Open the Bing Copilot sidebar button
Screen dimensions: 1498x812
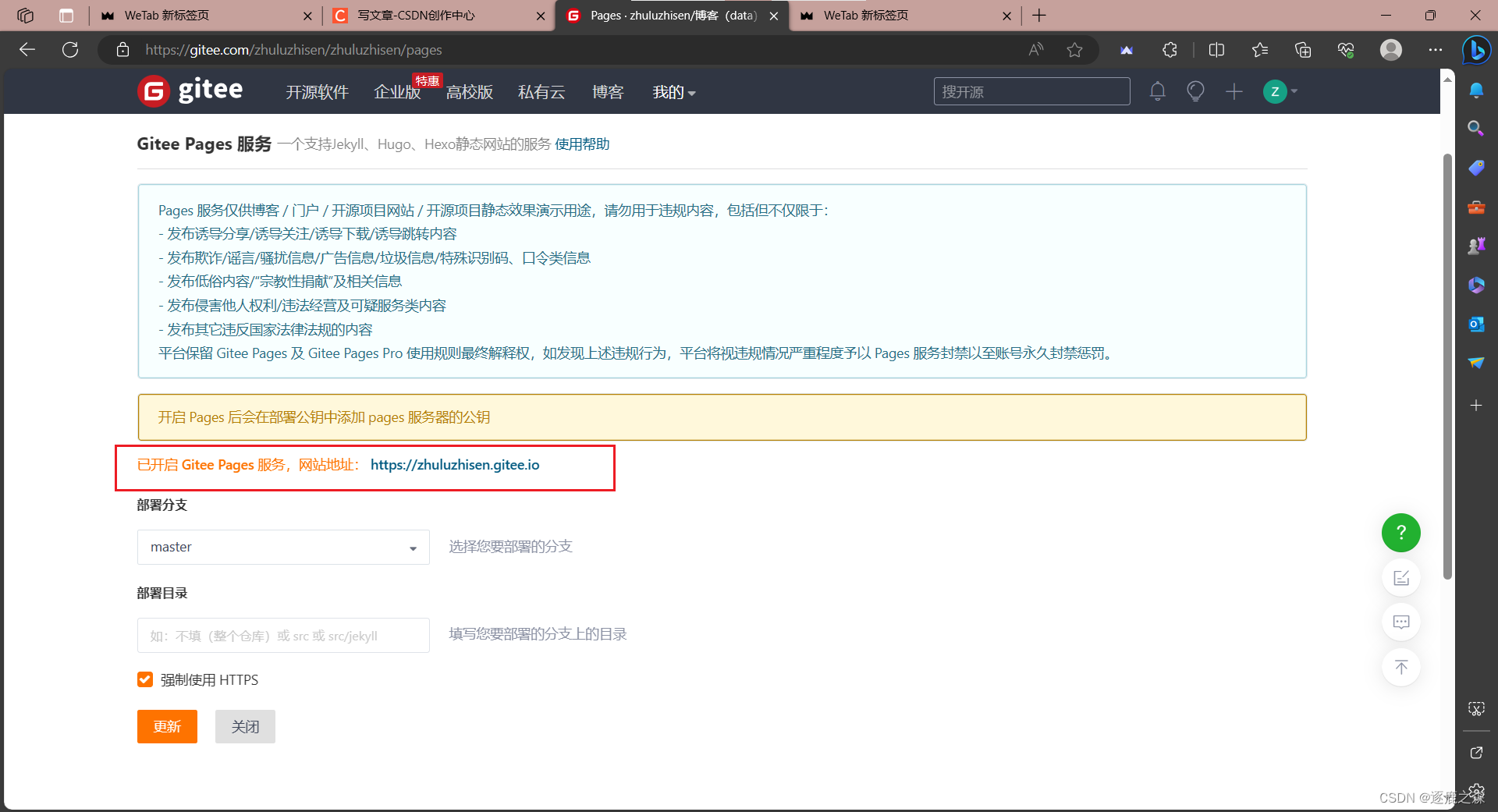(x=1476, y=51)
